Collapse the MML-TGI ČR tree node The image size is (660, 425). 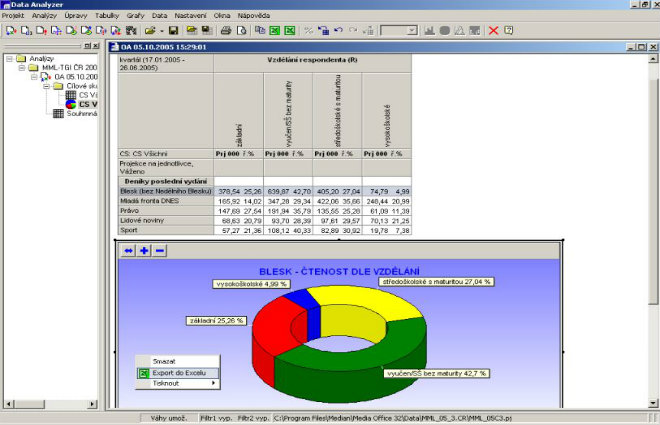pyautogui.click(x=22, y=68)
